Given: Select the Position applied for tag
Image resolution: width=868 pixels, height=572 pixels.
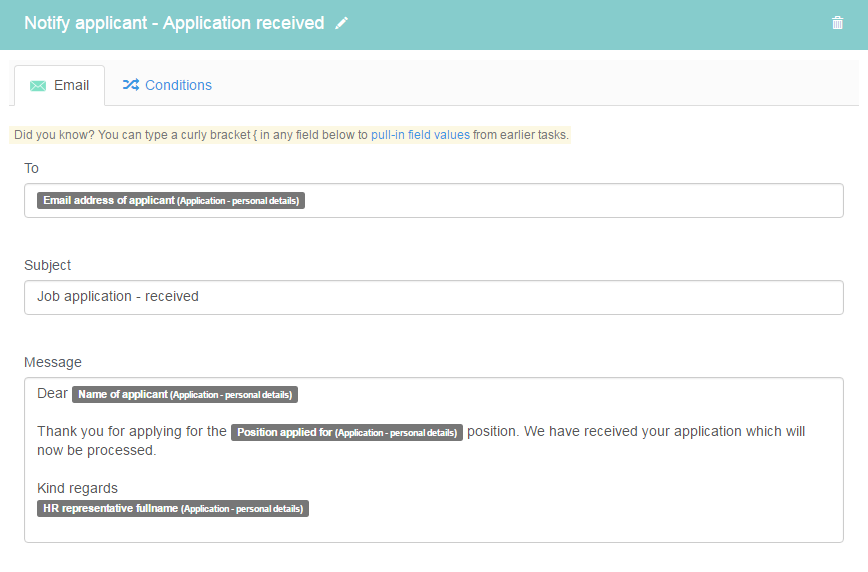Looking at the screenshot, I should (x=347, y=432).
